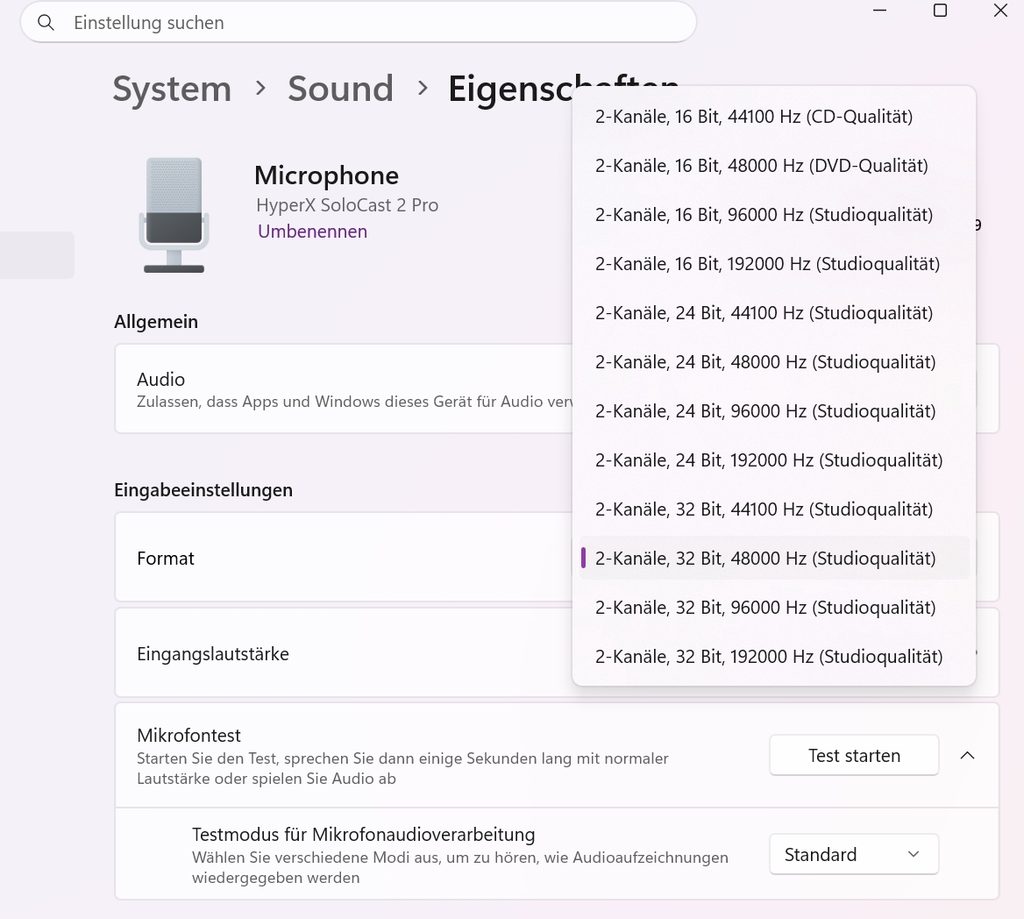1024x919 pixels.
Task: Click the Eingabeeinstellungen section heading
Action: (x=203, y=490)
